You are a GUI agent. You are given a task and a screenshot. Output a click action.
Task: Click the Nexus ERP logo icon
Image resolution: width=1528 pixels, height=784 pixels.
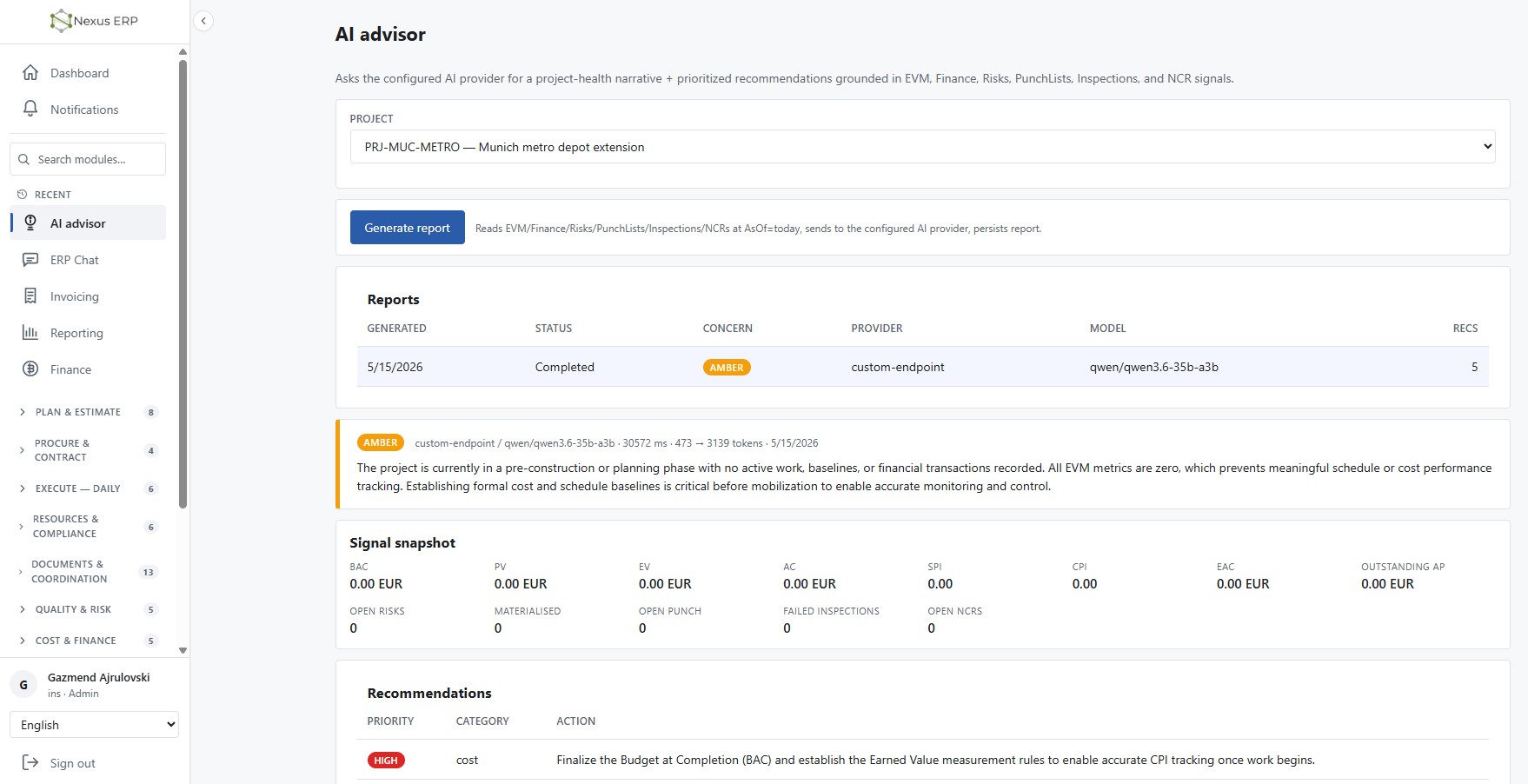point(61,21)
